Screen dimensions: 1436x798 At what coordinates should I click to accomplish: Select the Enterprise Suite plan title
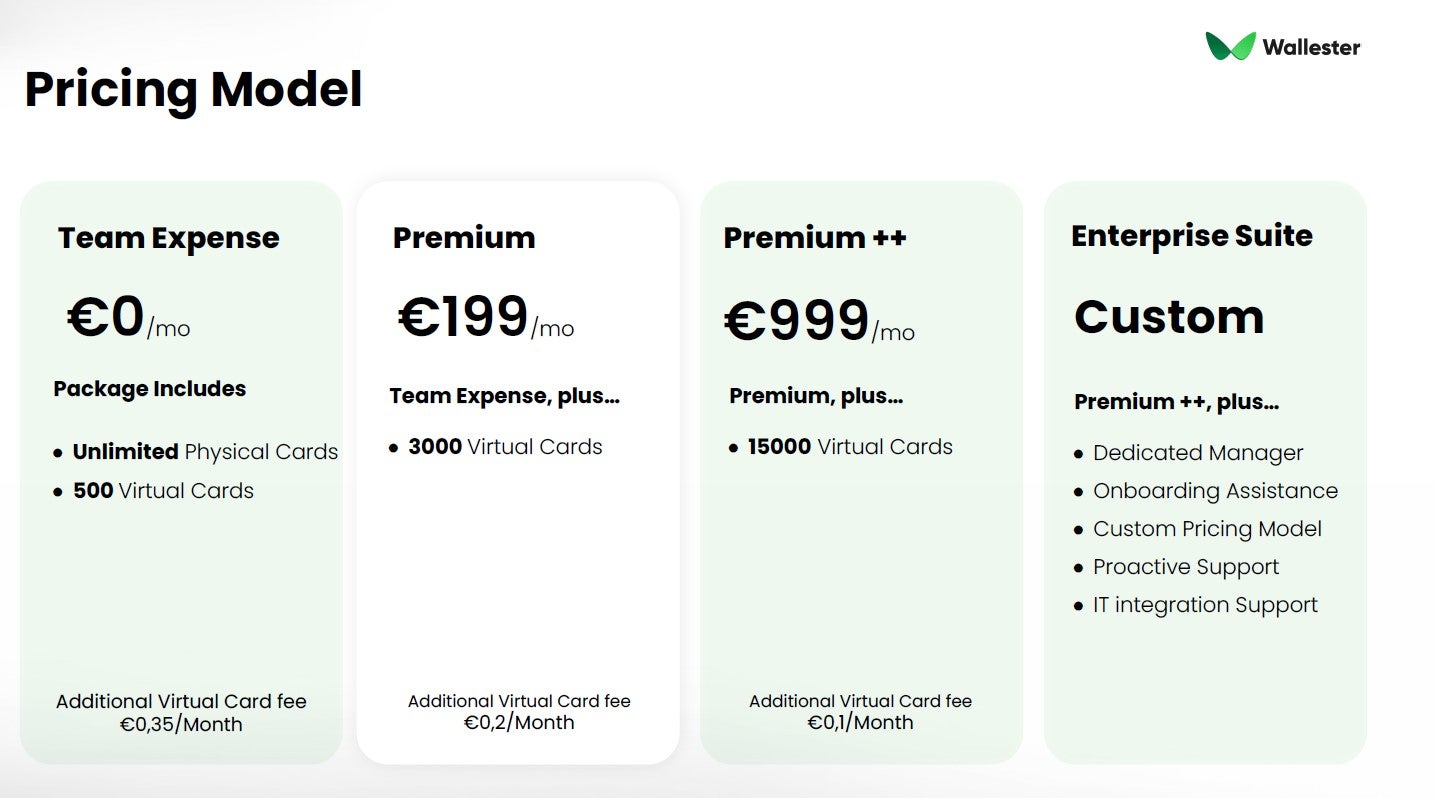(1191, 236)
